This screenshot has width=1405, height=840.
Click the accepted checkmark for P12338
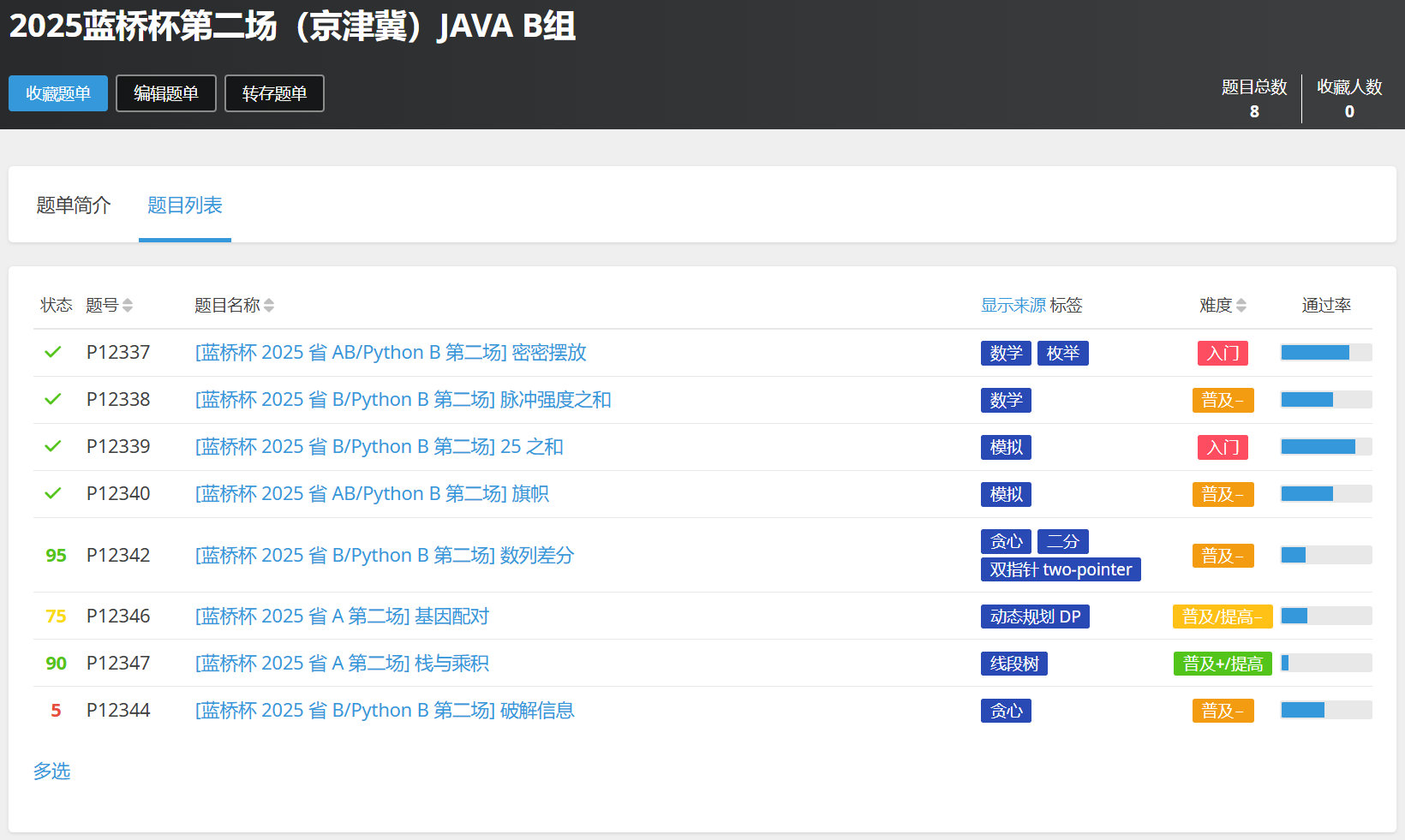click(x=53, y=399)
